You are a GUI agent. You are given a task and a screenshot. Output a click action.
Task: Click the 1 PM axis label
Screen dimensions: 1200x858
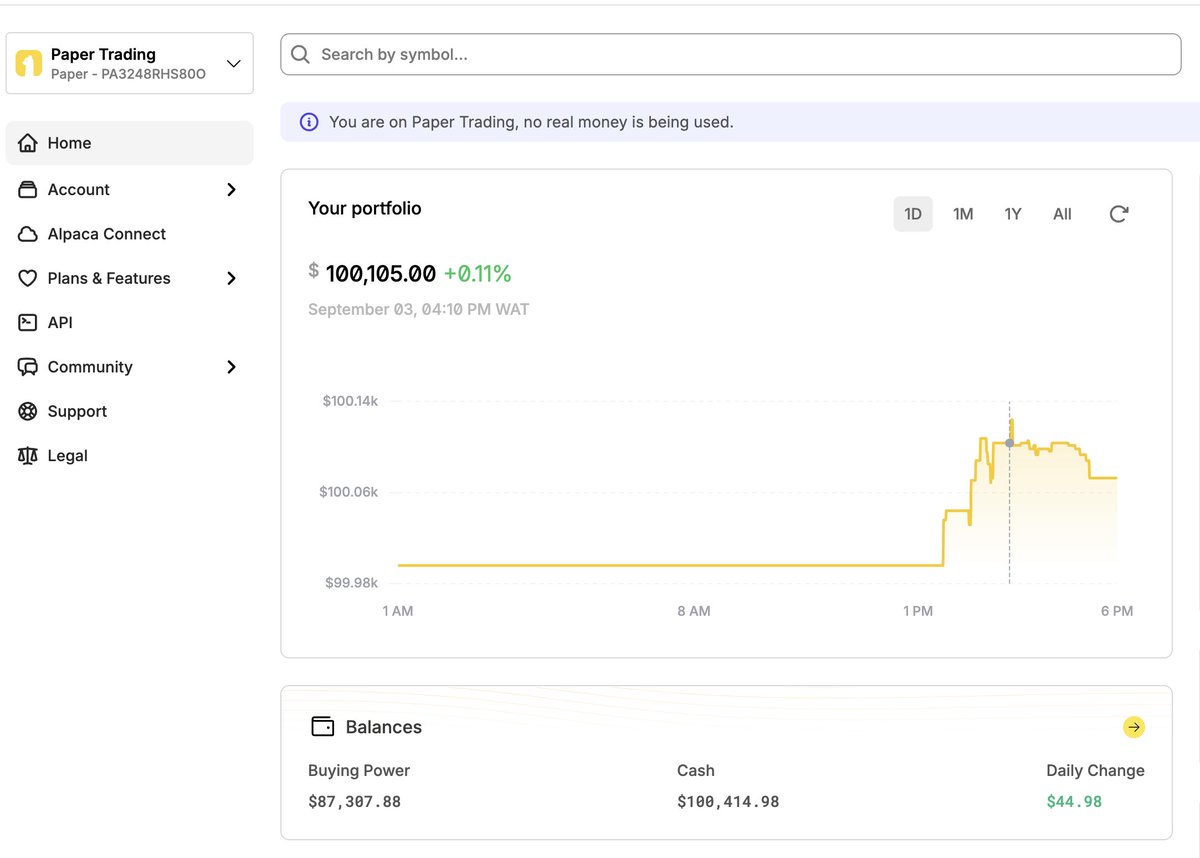918,611
